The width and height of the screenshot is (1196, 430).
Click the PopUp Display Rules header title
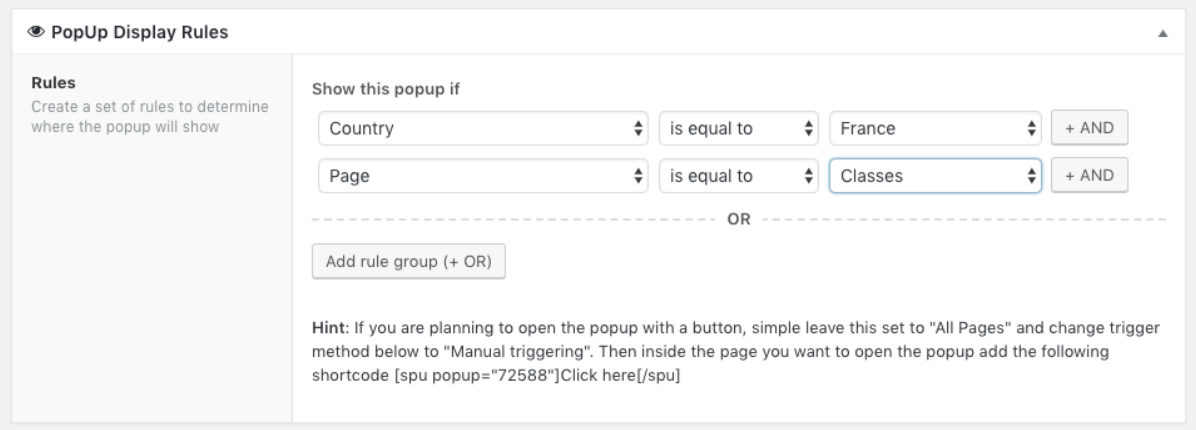135,33
